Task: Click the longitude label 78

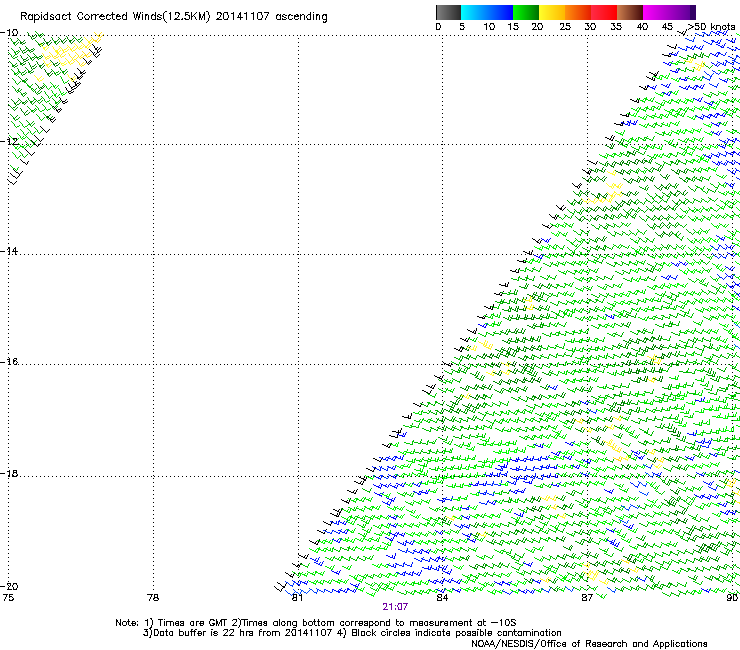Action: (x=153, y=598)
